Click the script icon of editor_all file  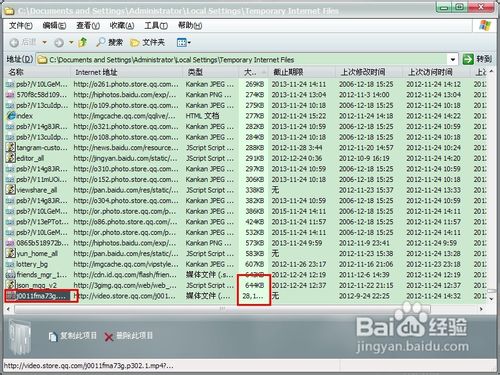coord(11,158)
